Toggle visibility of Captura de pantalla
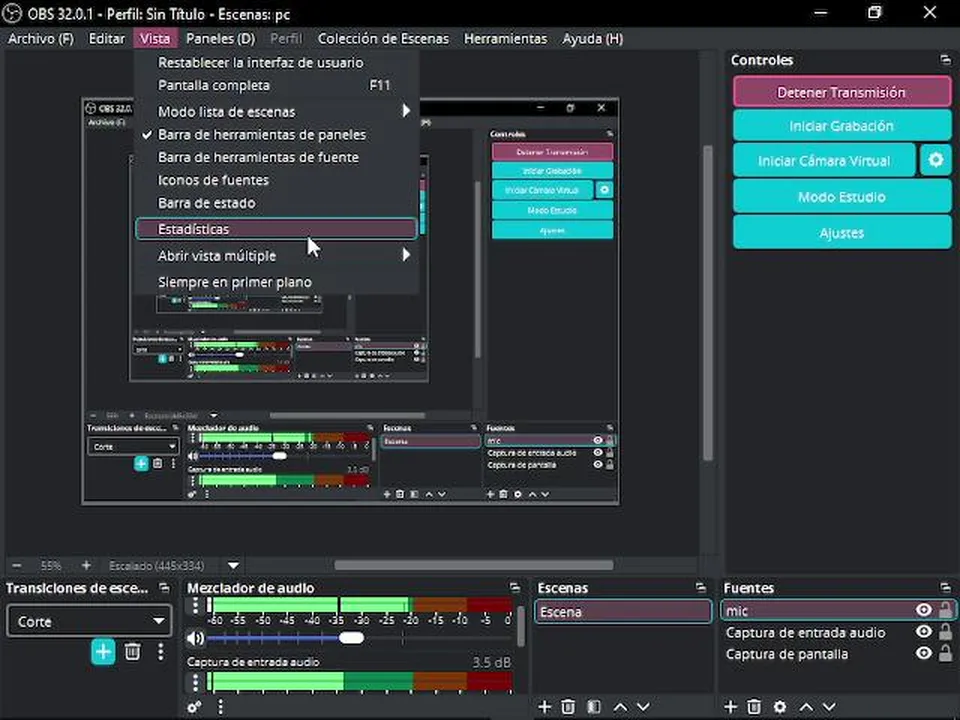Image resolution: width=960 pixels, height=720 pixels. (x=923, y=653)
